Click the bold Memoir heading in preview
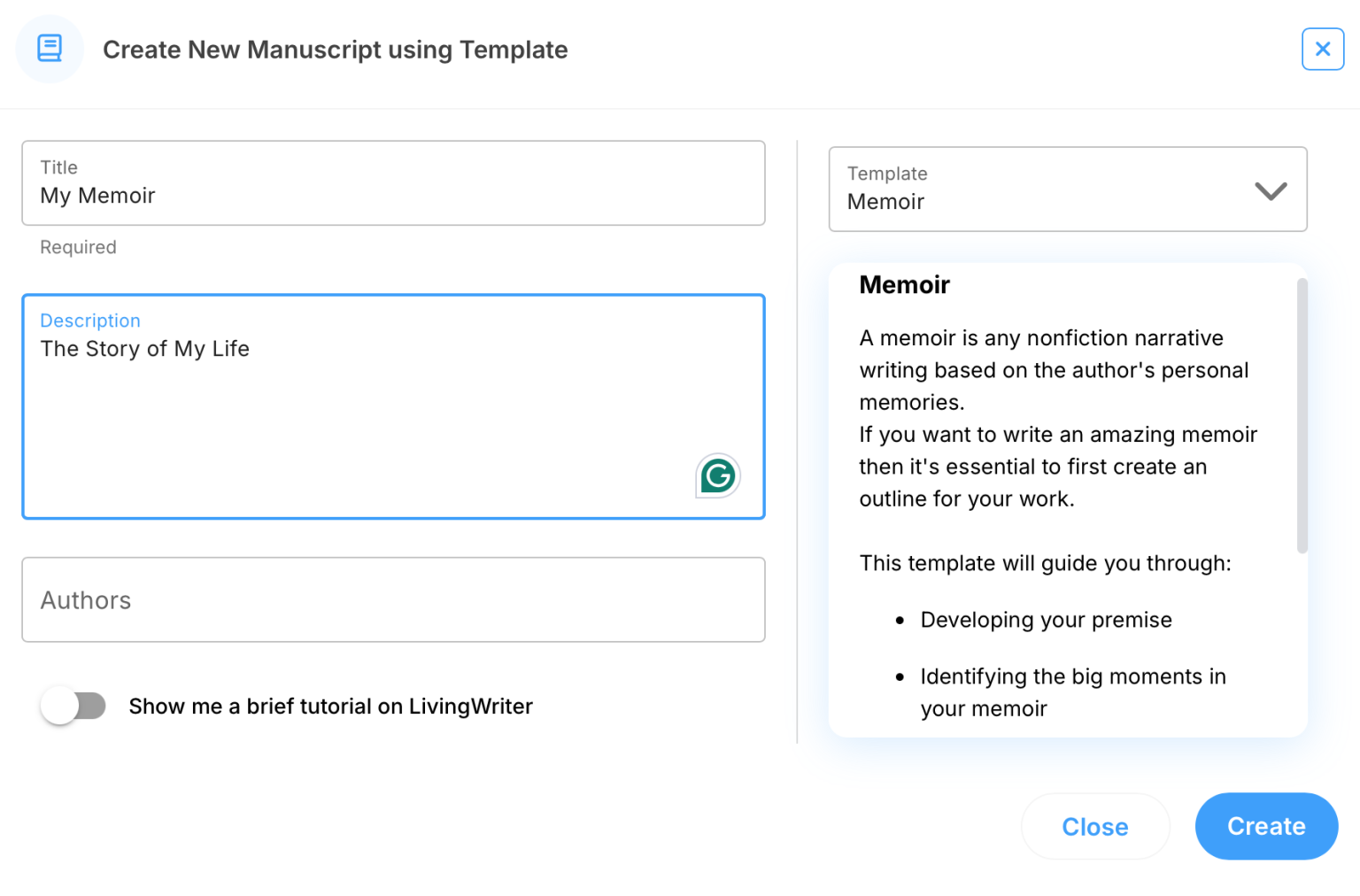1360x896 pixels. [x=904, y=285]
